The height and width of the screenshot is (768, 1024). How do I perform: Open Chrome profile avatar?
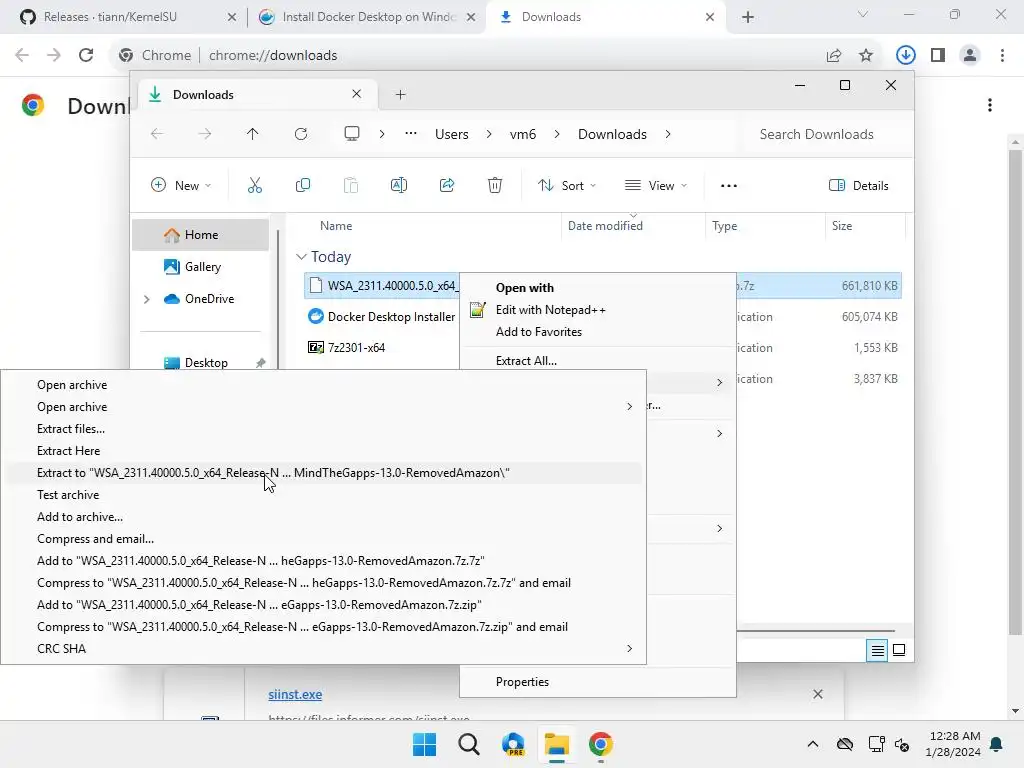(970, 55)
